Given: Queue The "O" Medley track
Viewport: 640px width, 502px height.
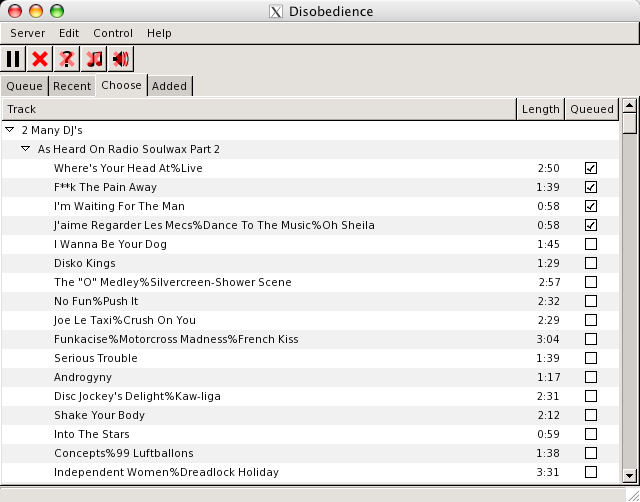Looking at the screenshot, I should (591, 282).
